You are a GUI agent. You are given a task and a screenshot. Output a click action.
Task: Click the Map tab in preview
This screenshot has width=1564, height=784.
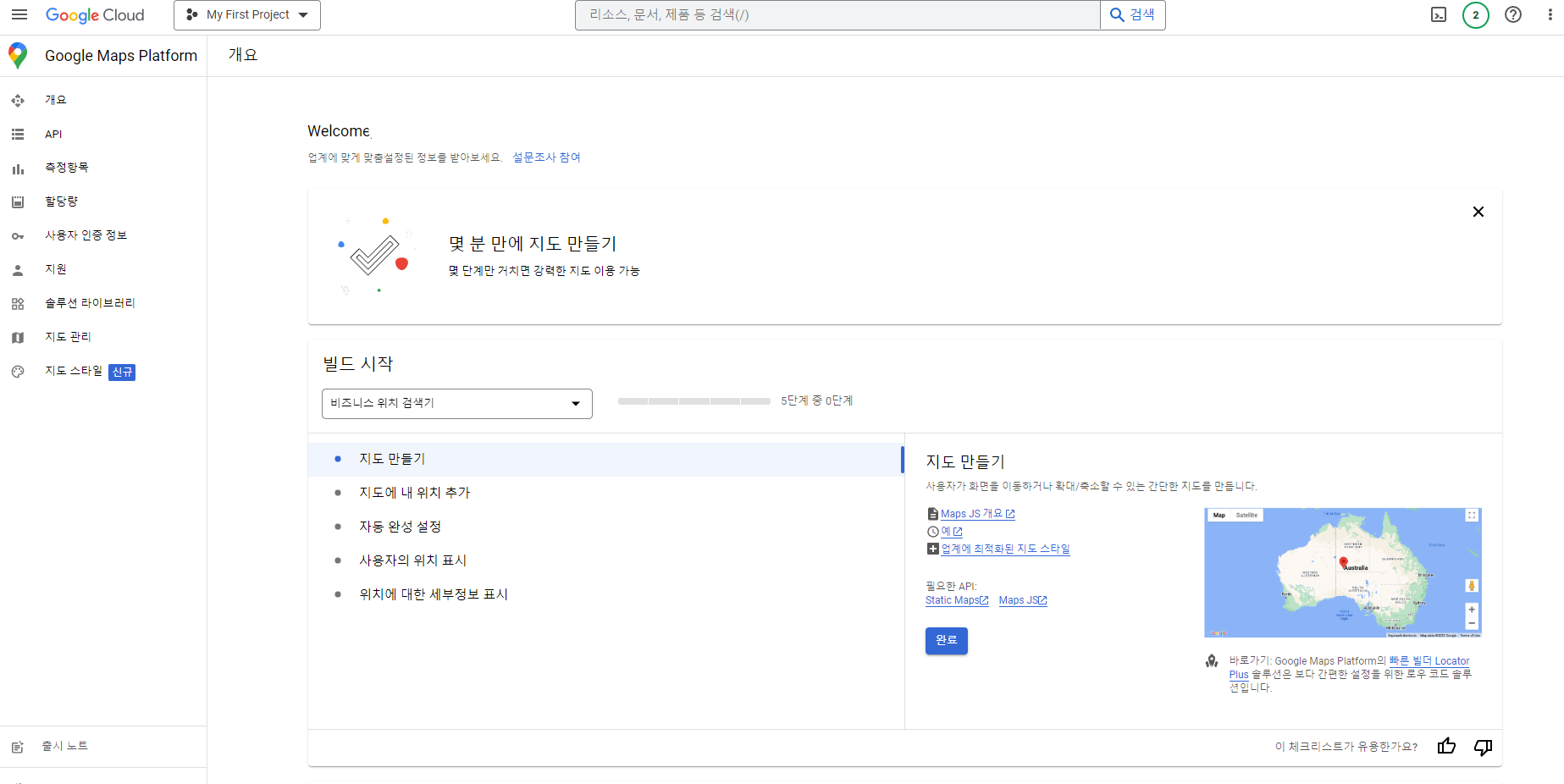point(1219,515)
